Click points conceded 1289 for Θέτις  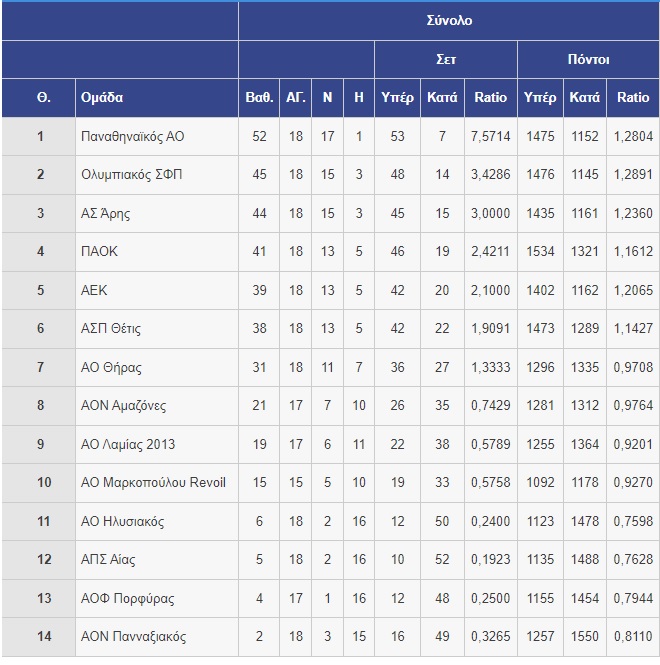pyautogui.click(x=584, y=328)
